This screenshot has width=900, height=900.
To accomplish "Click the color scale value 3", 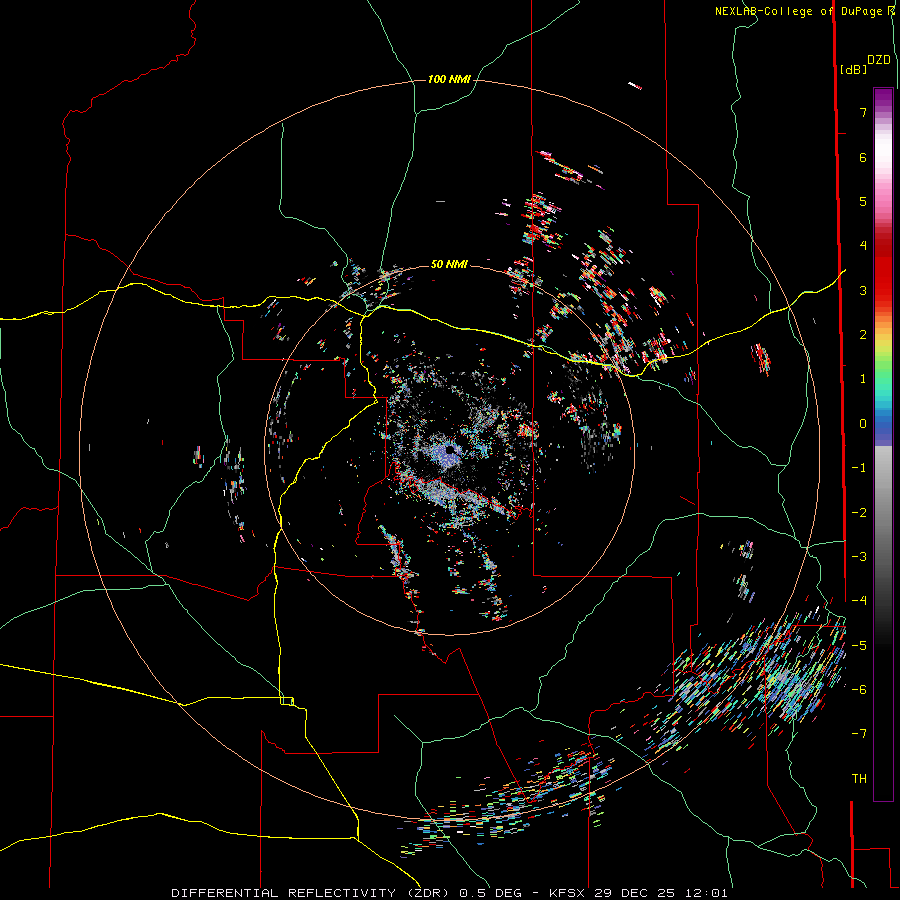I will coord(863,290).
